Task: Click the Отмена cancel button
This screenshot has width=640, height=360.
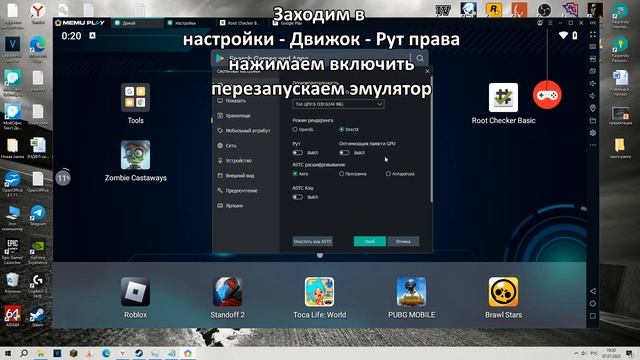Action: tap(403, 242)
